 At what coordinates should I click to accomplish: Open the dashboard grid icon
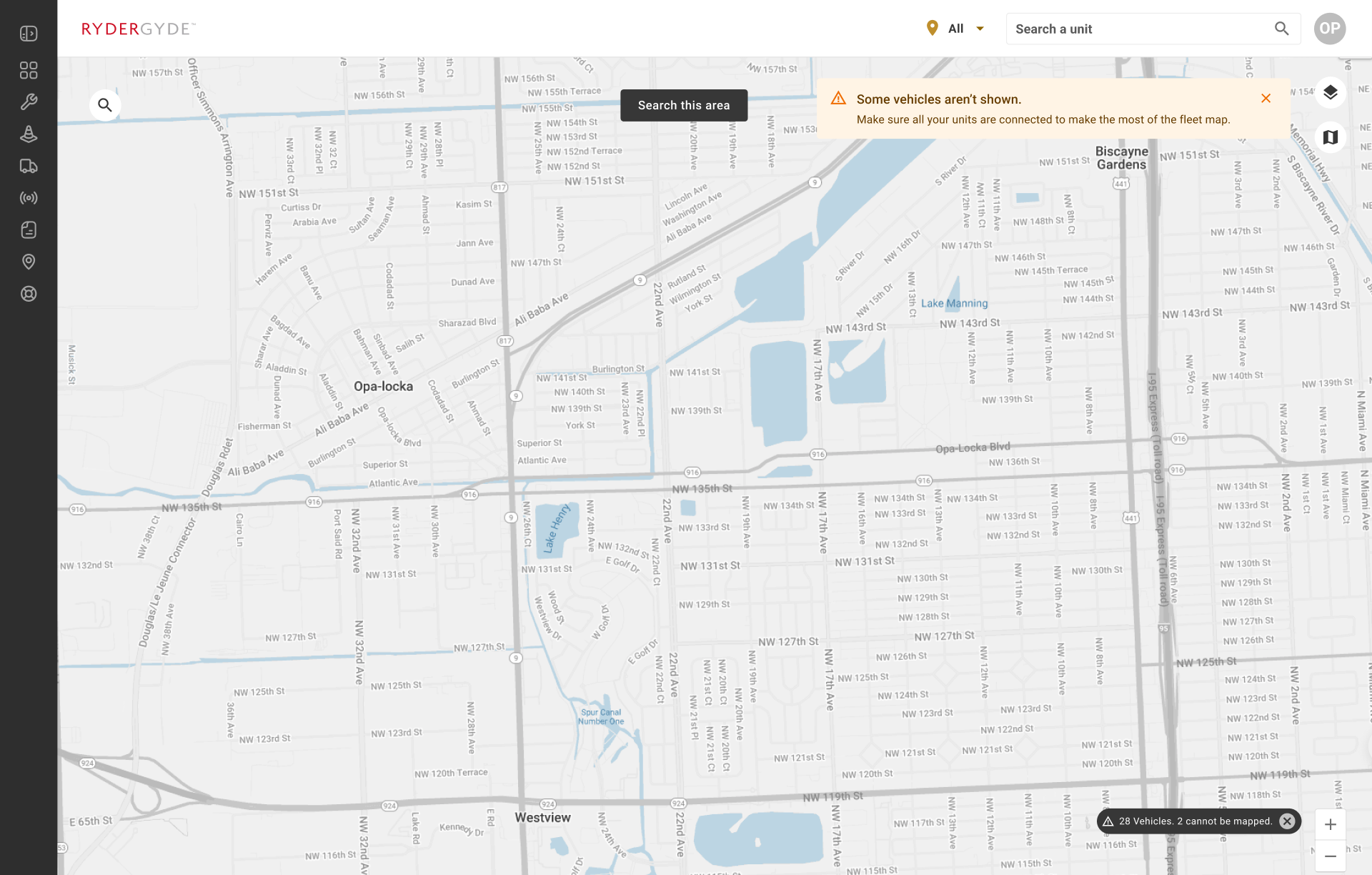29,70
